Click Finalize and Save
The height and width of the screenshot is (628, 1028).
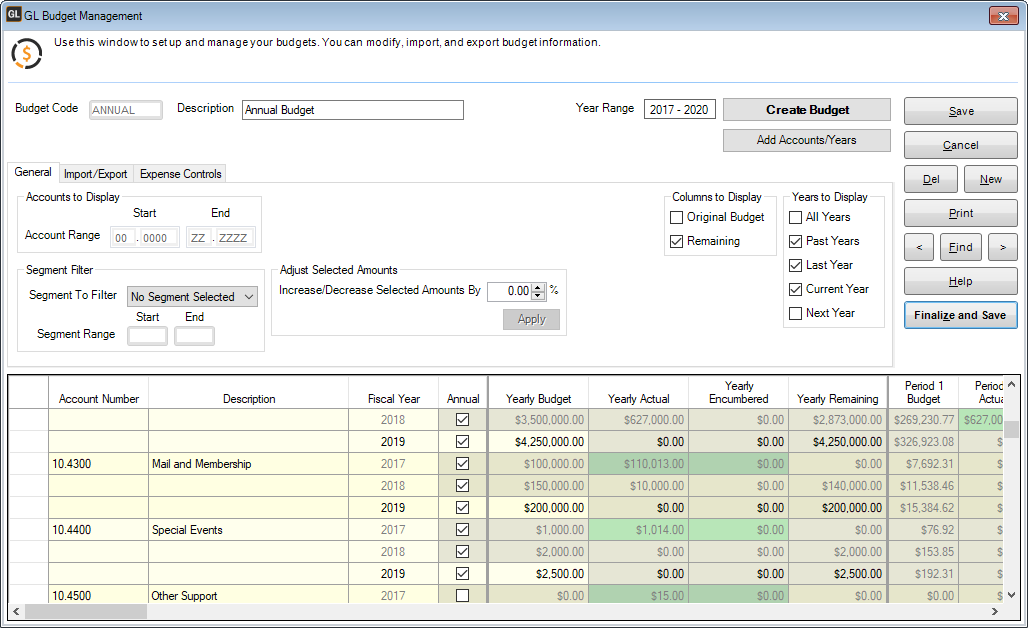pyautogui.click(x=960, y=315)
